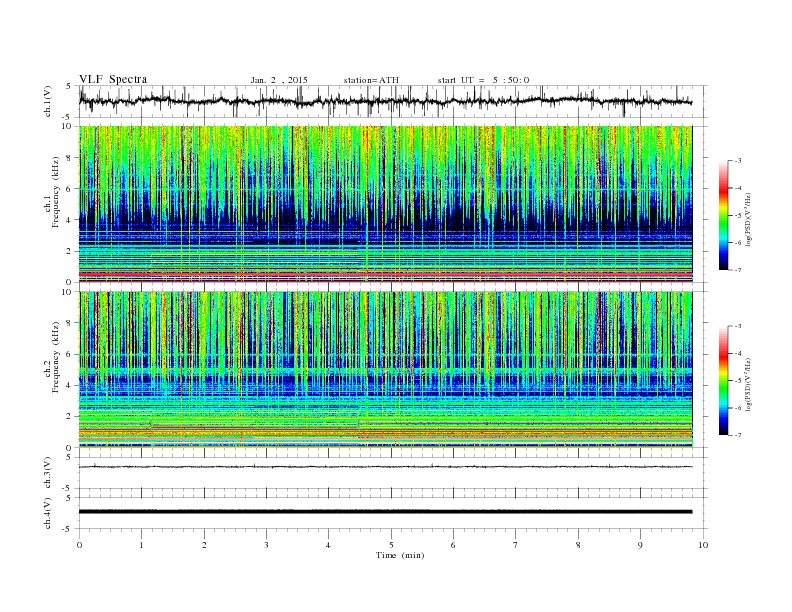Click the "ch.4(V)" axis label
792x612 pixels.
[48, 514]
